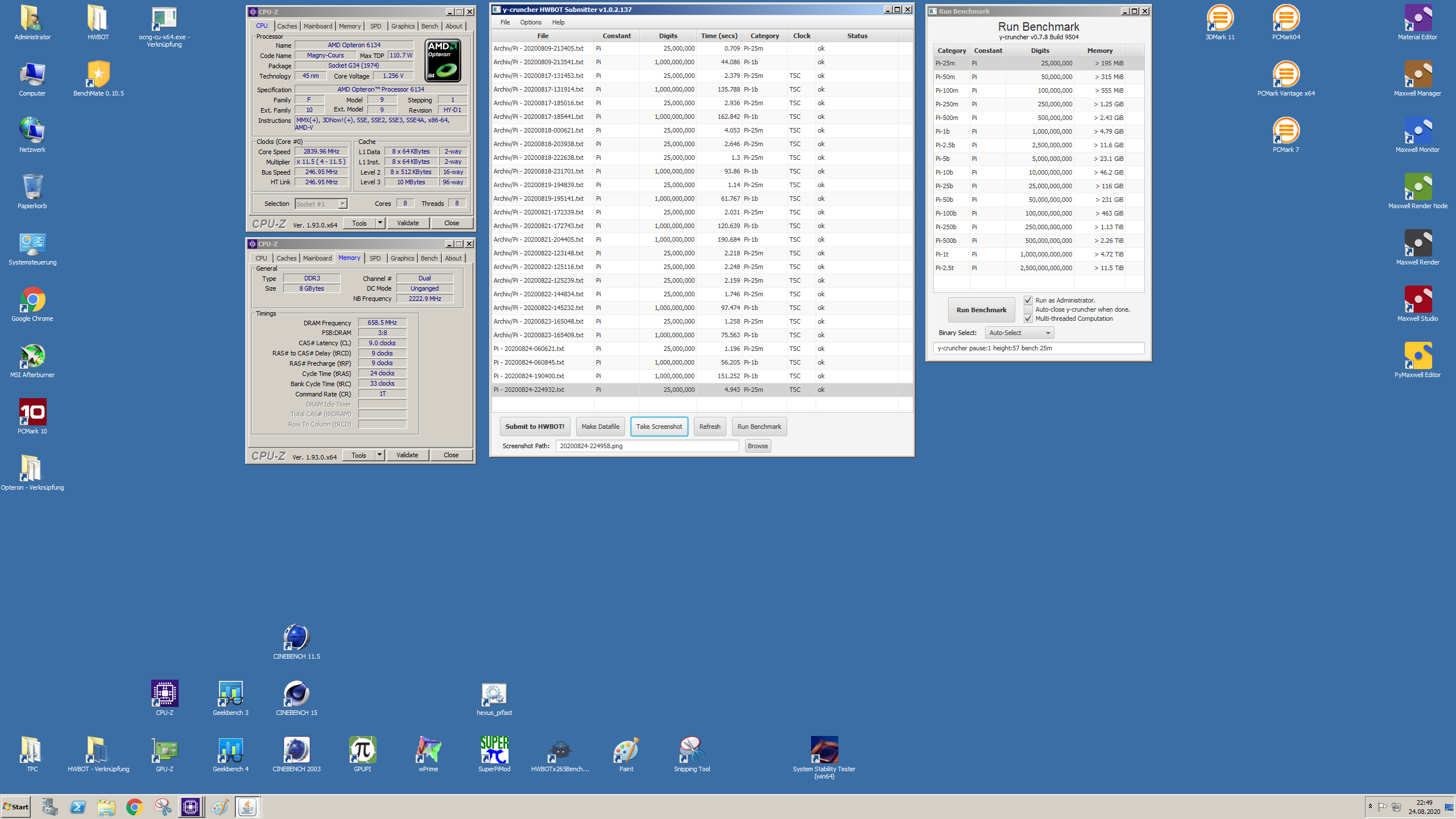Click the Make Datafile button

[601, 427]
